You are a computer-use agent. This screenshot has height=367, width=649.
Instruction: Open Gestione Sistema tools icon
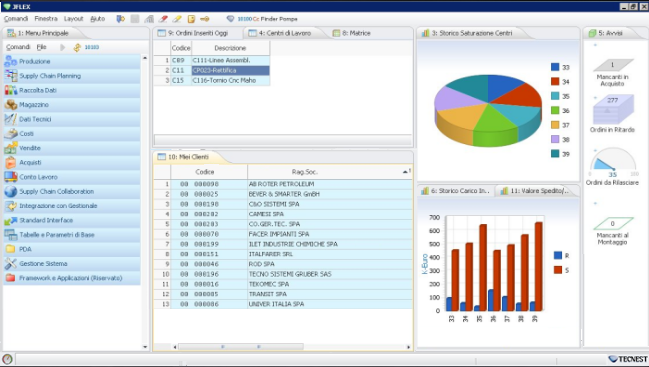(10, 263)
